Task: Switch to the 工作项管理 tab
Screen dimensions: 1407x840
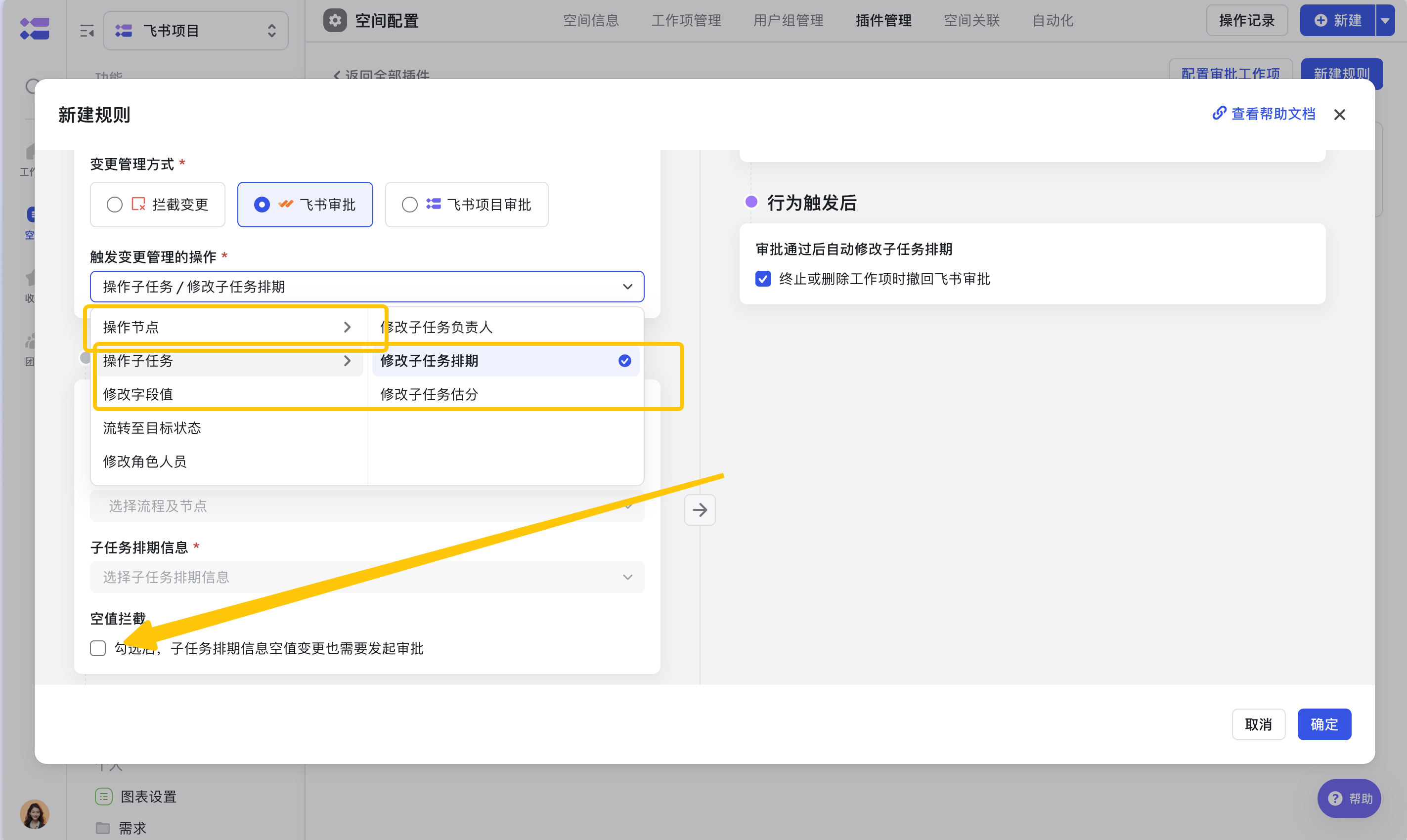Action: [686, 20]
